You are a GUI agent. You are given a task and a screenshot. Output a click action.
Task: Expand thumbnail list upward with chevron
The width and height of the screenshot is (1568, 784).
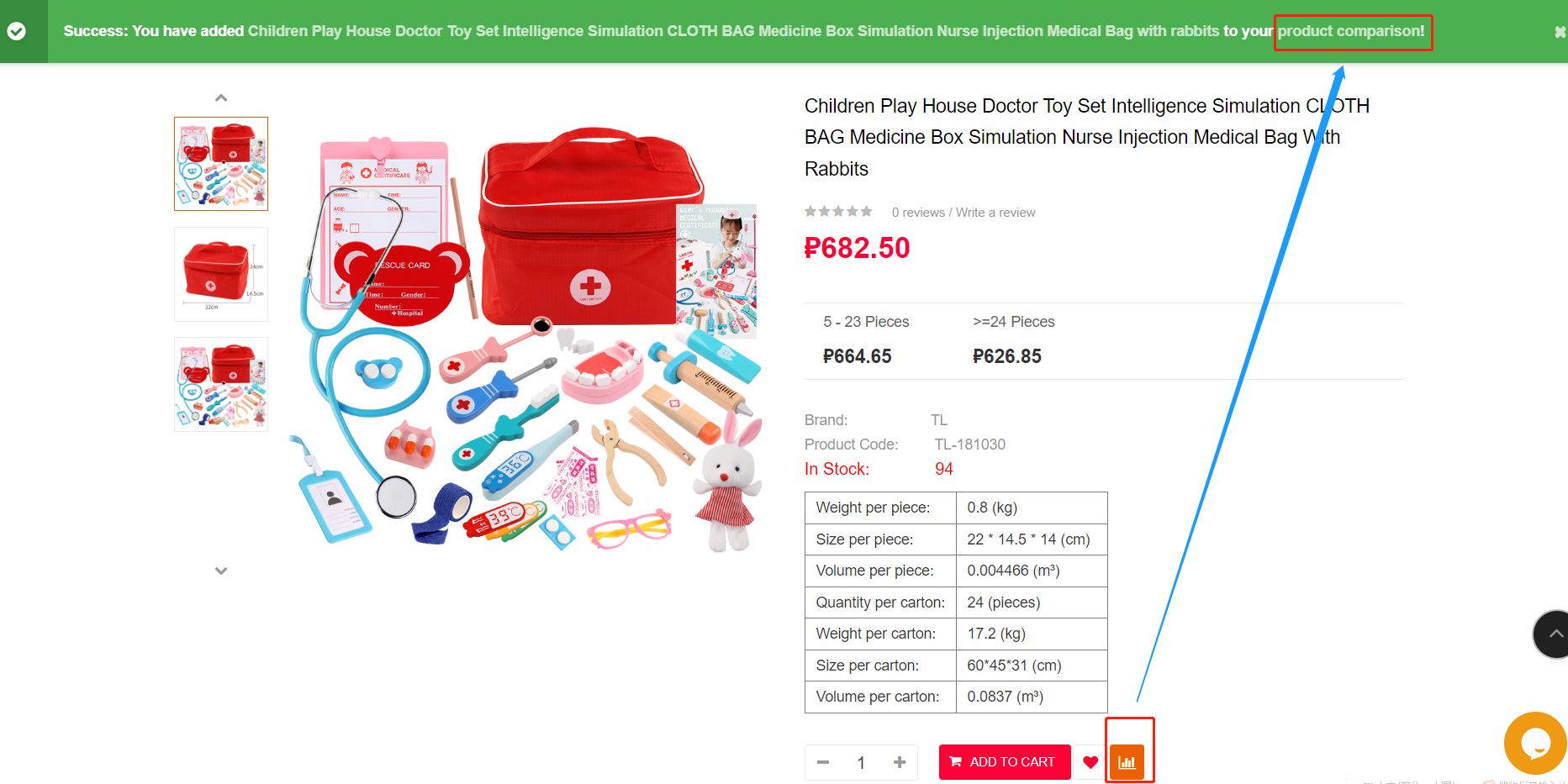tap(221, 98)
